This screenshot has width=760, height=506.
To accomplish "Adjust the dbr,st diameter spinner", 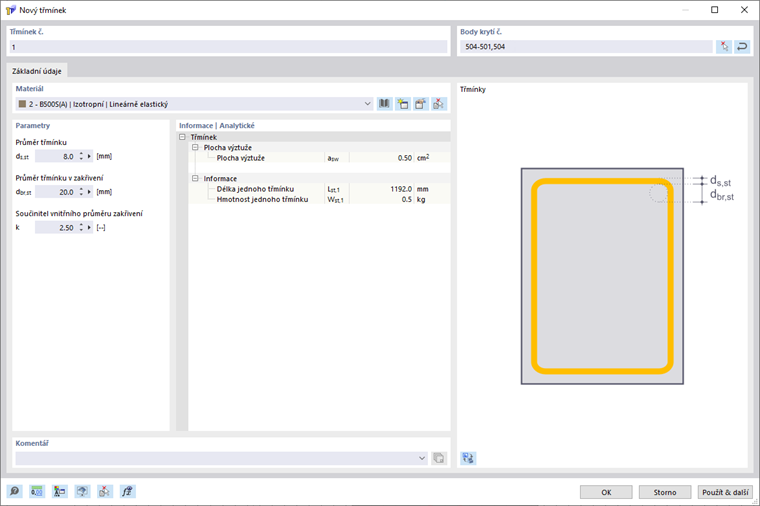I will 81,192.
